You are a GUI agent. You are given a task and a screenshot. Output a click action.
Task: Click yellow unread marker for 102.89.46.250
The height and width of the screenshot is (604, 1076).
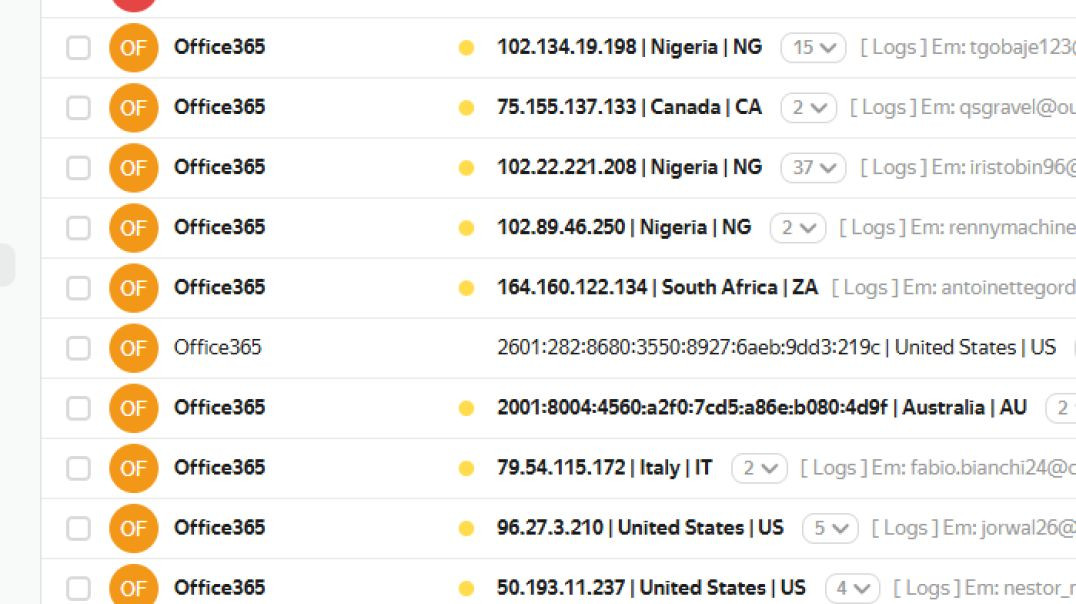click(466, 228)
